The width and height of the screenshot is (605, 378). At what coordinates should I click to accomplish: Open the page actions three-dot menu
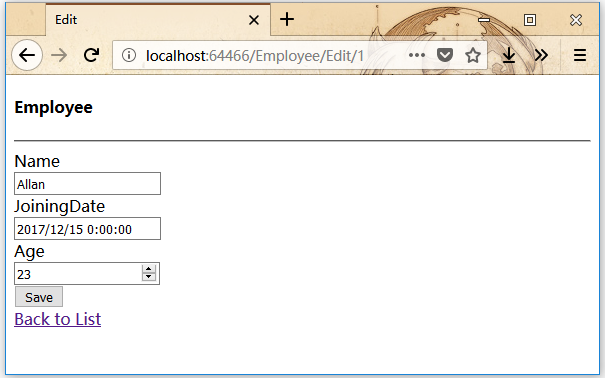pyautogui.click(x=417, y=55)
